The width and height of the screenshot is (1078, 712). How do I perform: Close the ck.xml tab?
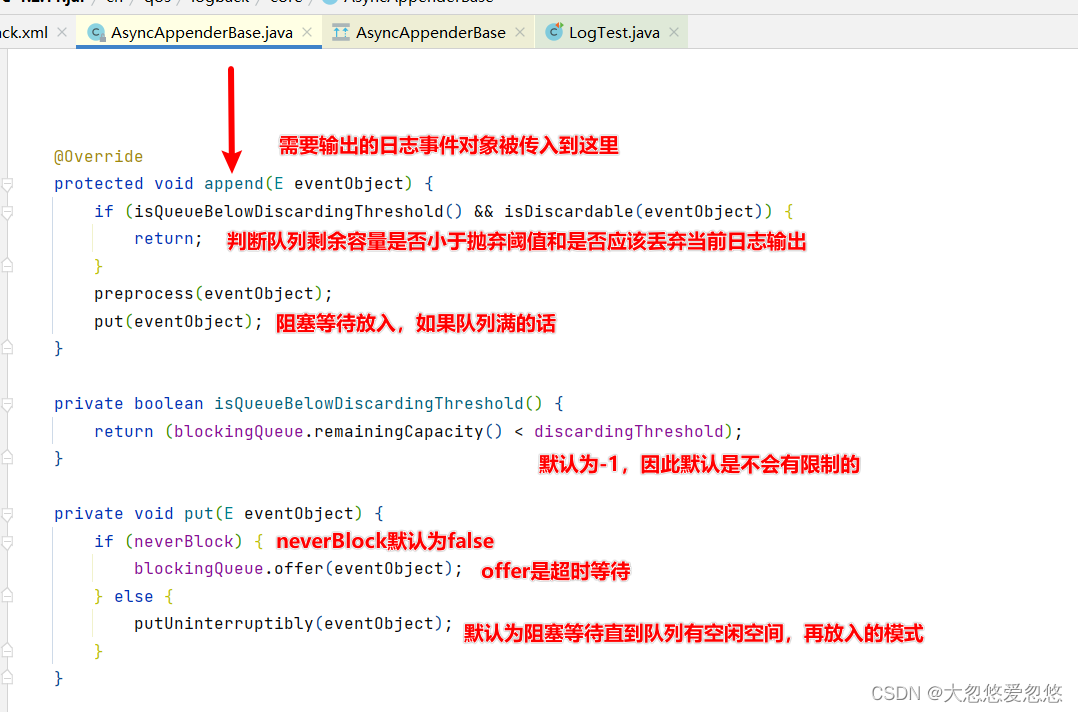(x=61, y=32)
